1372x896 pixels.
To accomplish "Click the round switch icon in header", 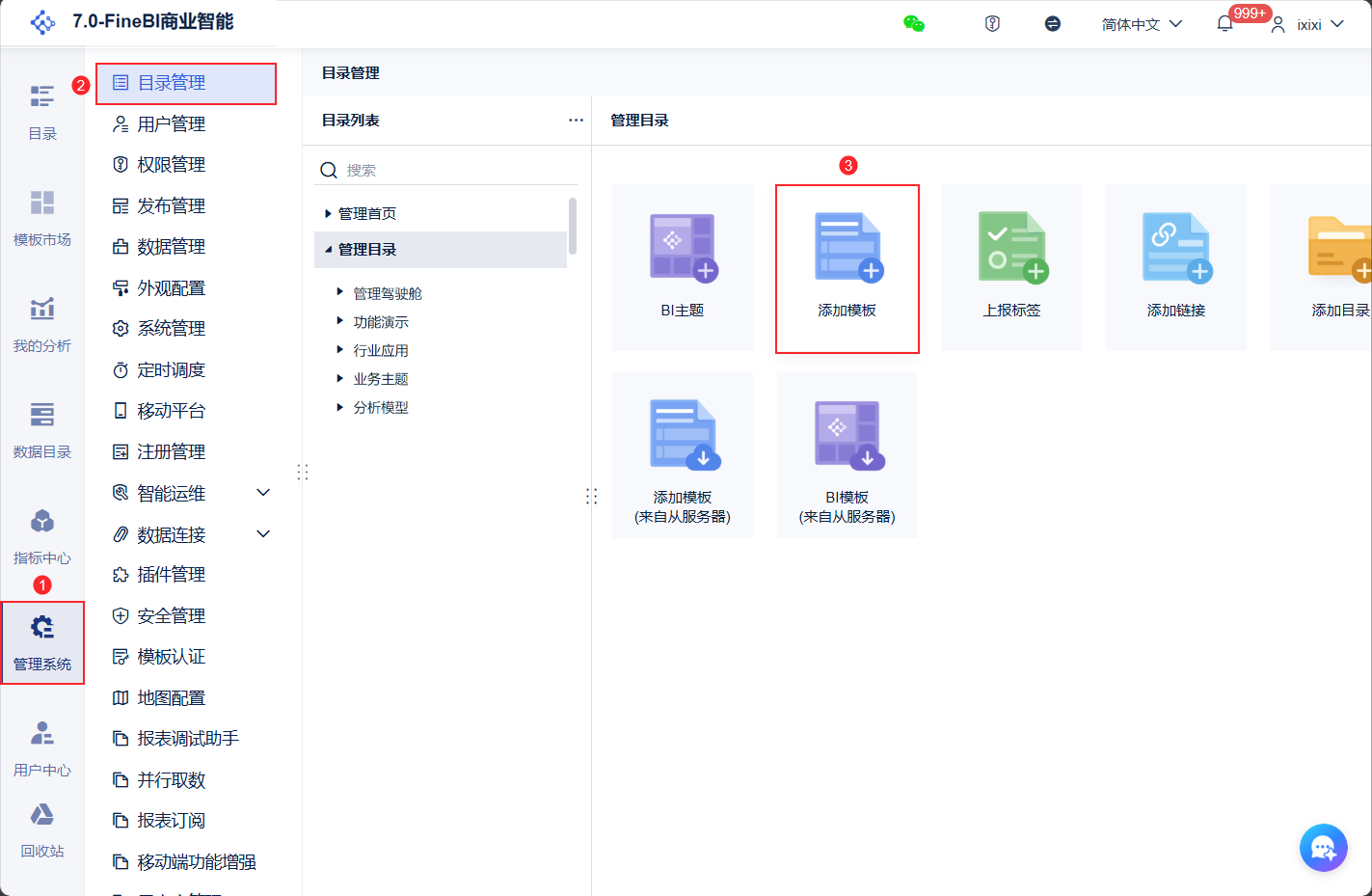I will tap(1053, 24).
